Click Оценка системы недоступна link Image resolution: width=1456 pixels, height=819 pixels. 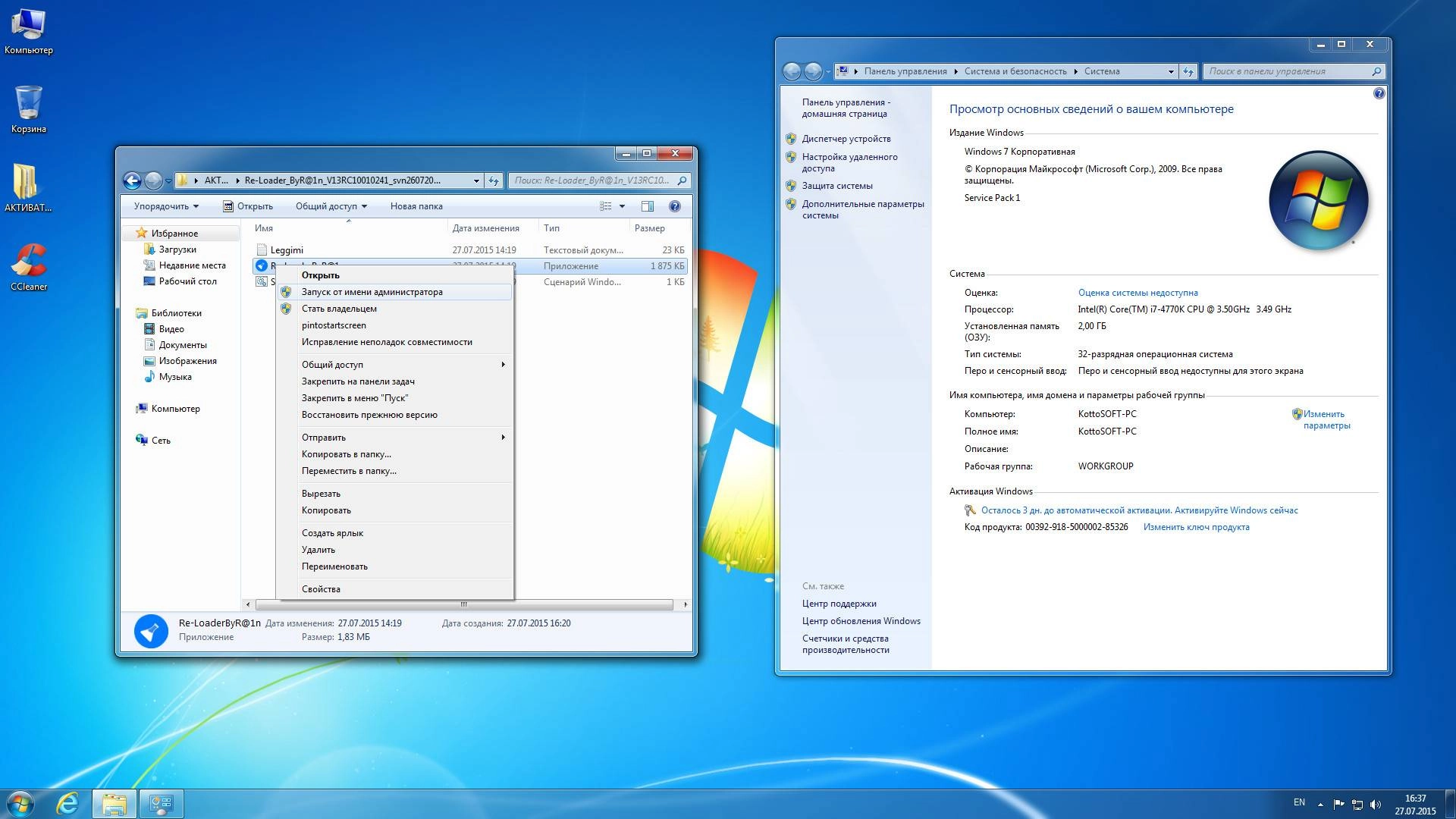1138,293
